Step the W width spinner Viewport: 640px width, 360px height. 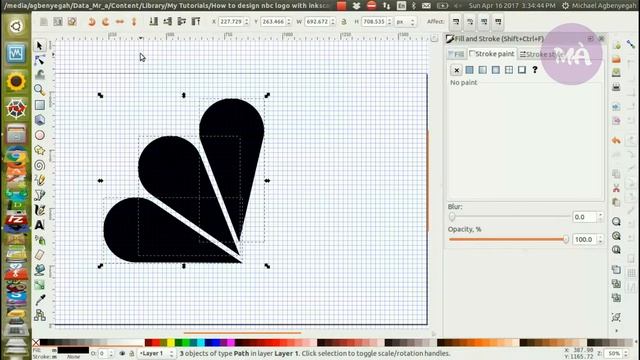tap(333, 22)
